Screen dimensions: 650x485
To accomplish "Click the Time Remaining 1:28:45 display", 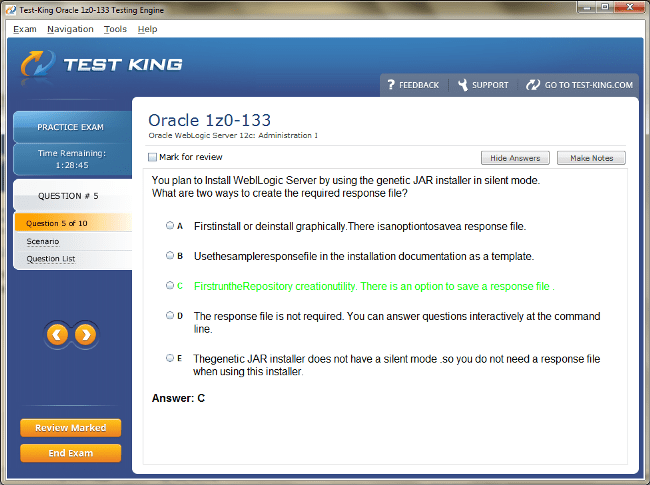I will pyautogui.click(x=73, y=159).
